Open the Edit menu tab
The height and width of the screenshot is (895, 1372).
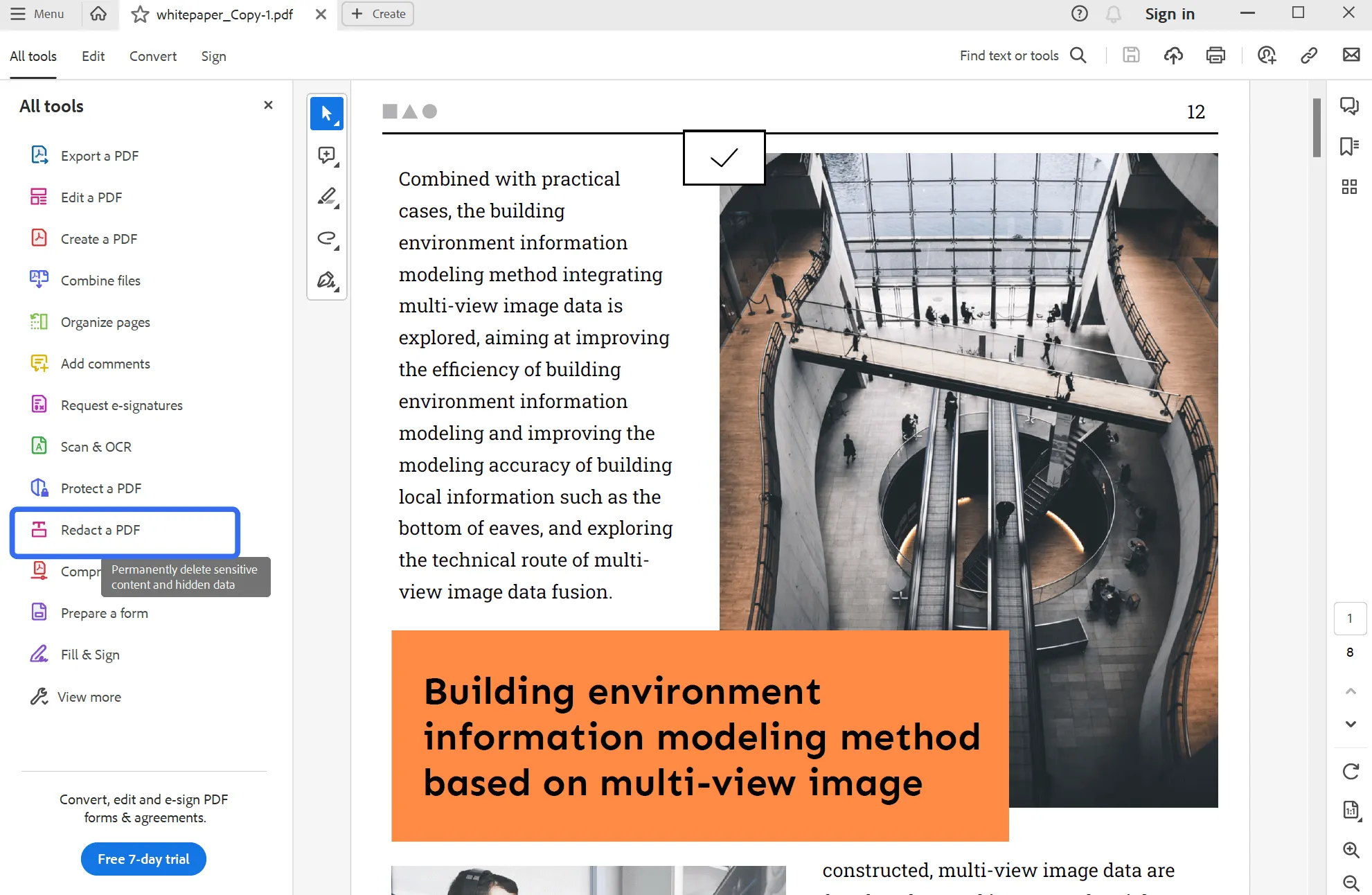point(93,56)
